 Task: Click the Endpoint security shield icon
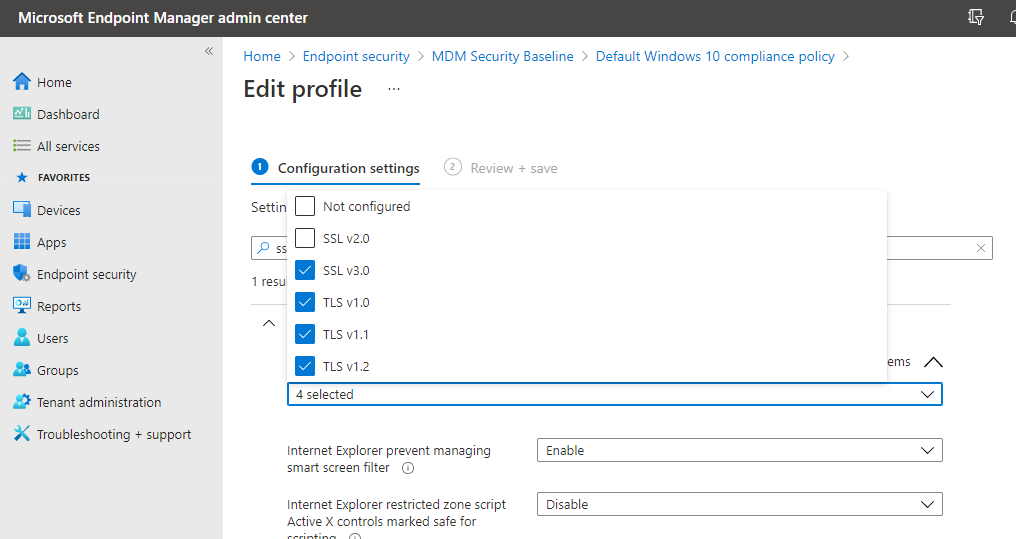coord(22,274)
